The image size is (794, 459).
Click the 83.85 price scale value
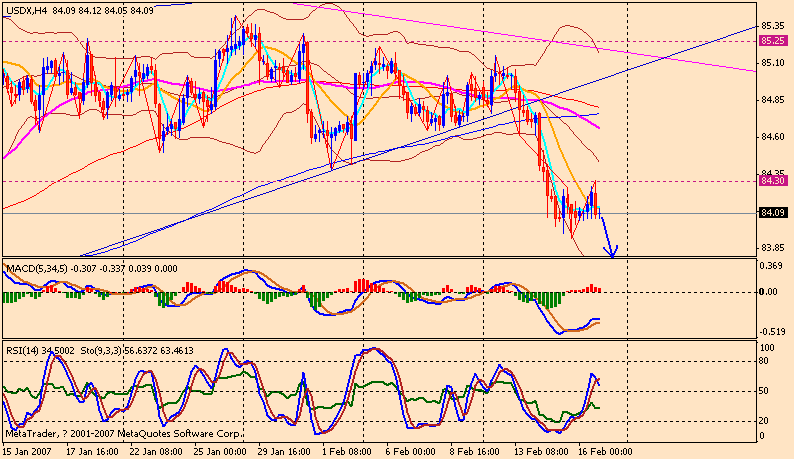click(x=773, y=248)
